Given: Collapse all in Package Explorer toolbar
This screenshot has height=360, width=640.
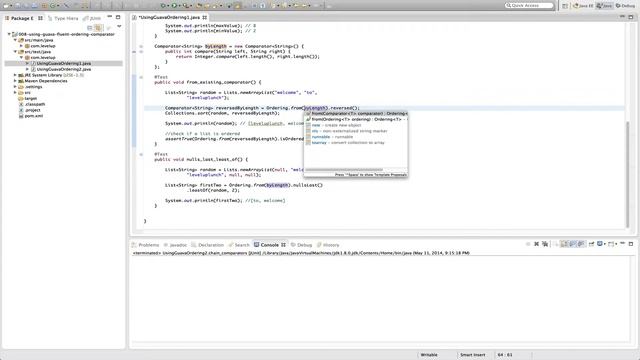Looking at the screenshot, I should click(90, 27).
